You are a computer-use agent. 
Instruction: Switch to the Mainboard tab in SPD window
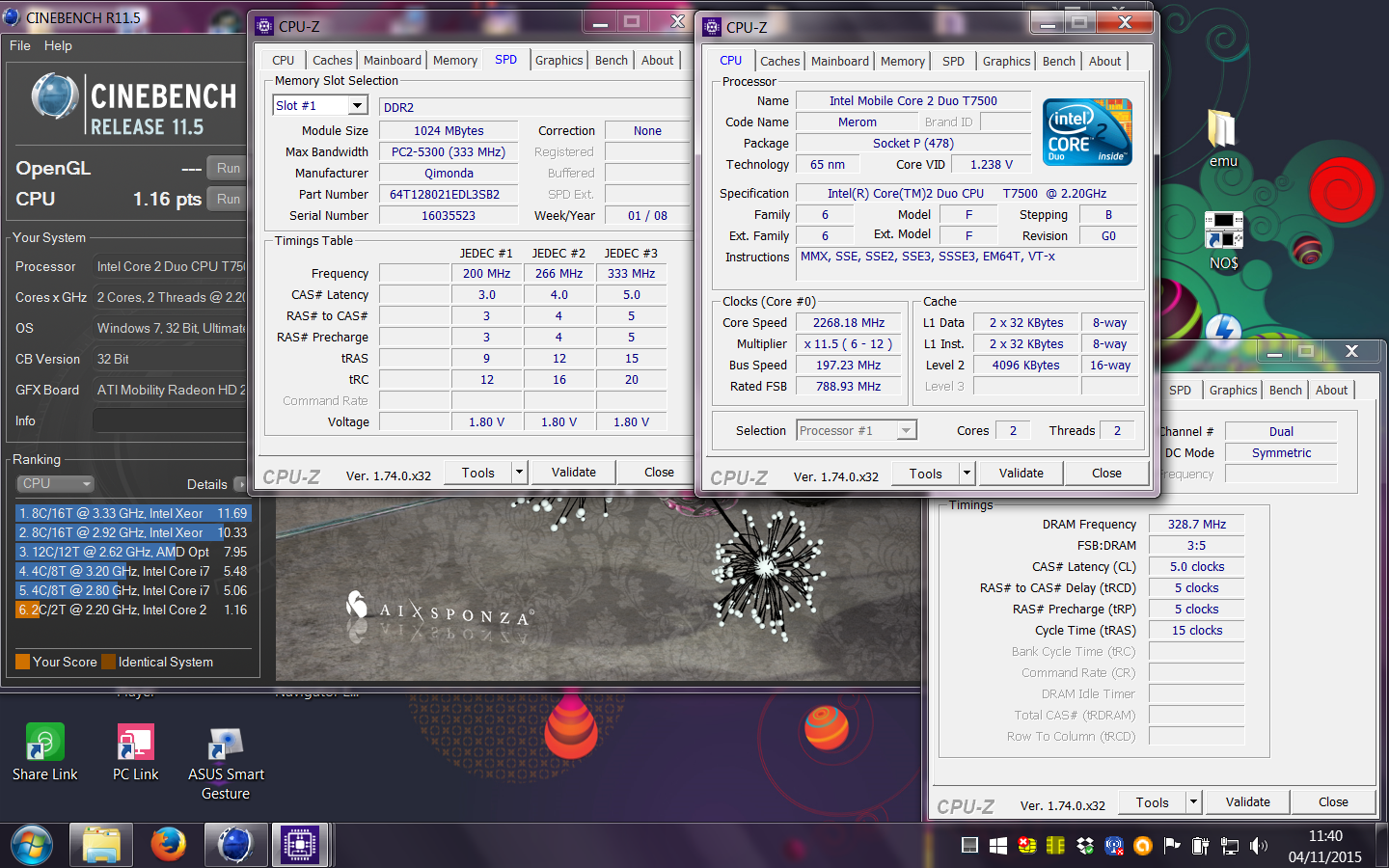click(393, 60)
